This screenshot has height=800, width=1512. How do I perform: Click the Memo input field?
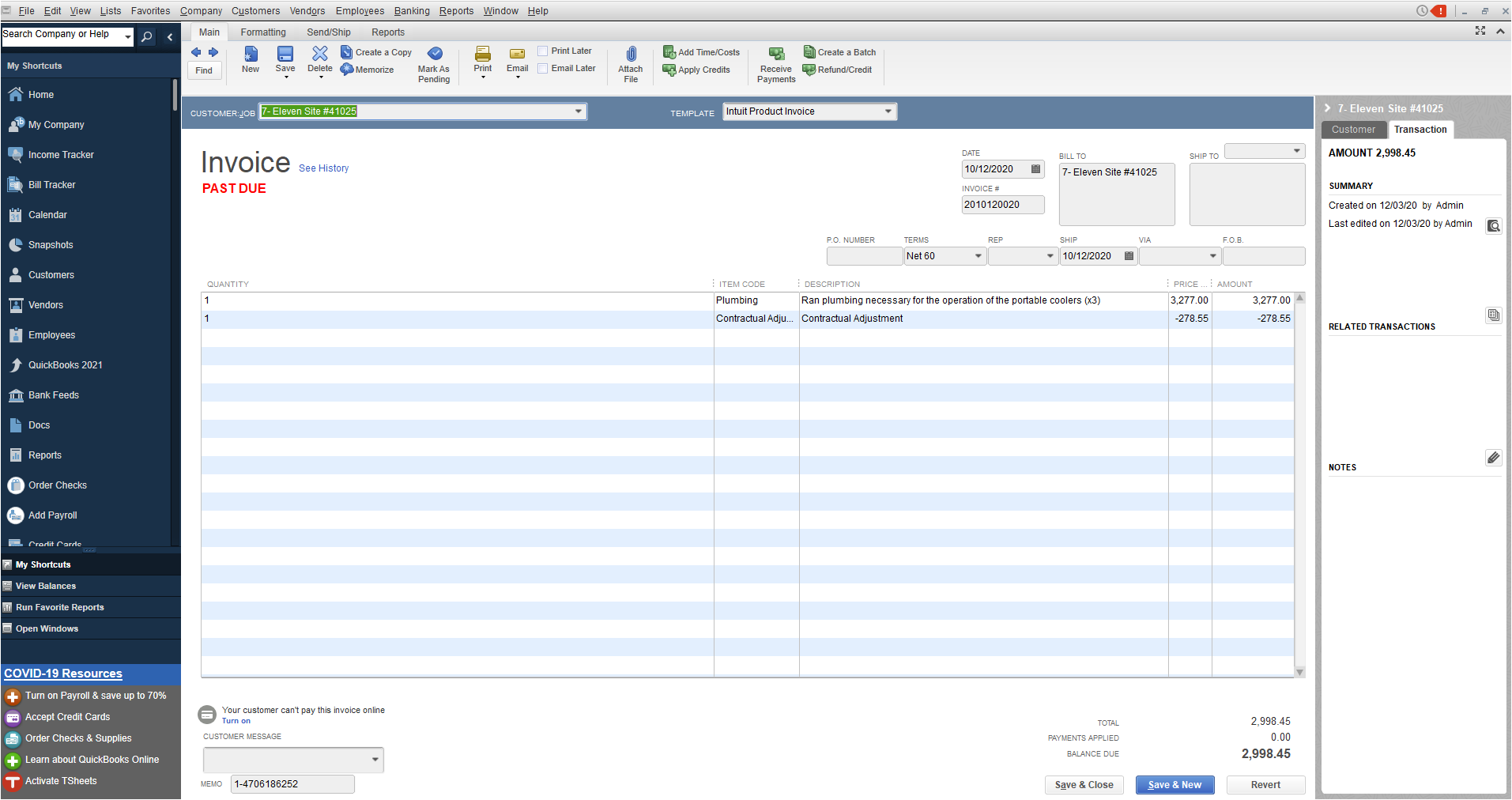pos(292,784)
